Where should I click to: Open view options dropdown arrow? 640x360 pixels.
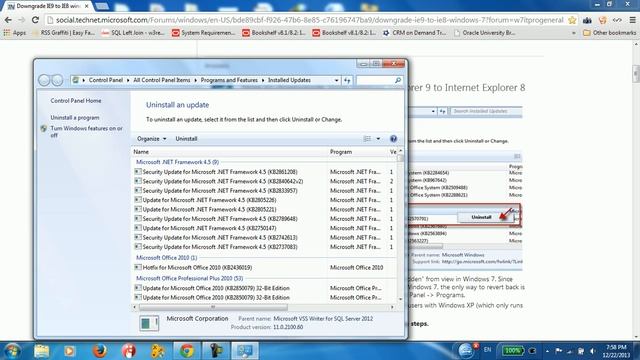click(x=378, y=139)
